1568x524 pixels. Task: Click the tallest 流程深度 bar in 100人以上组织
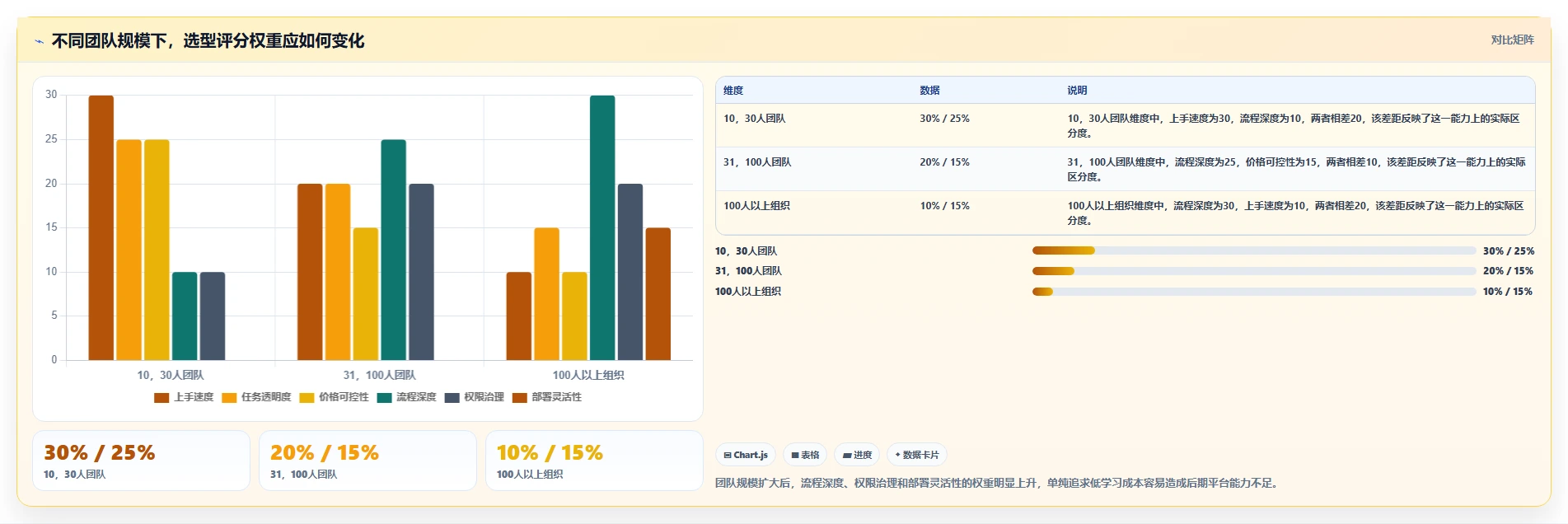coord(602,227)
